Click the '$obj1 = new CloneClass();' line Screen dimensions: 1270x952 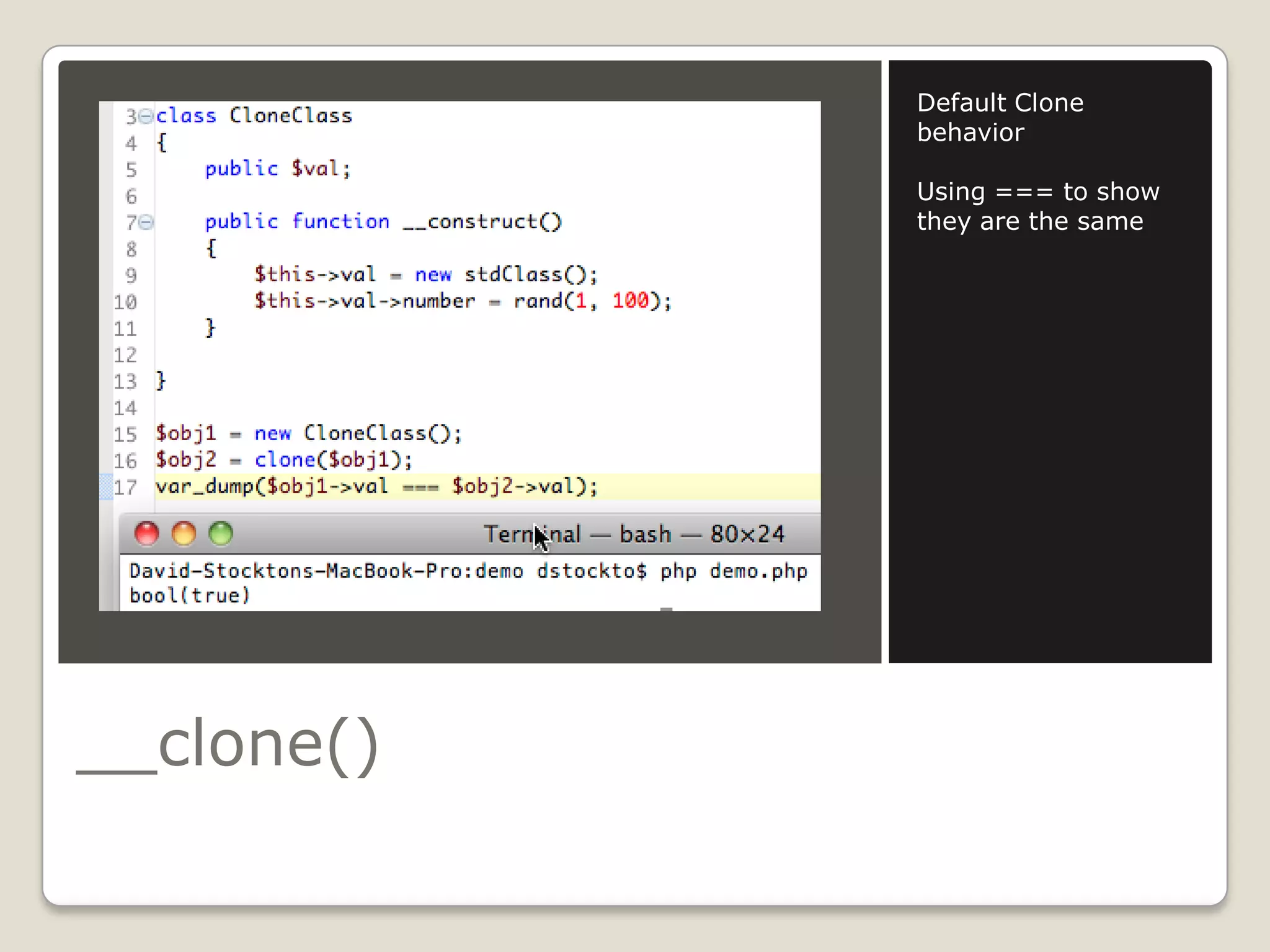[309, 433]
